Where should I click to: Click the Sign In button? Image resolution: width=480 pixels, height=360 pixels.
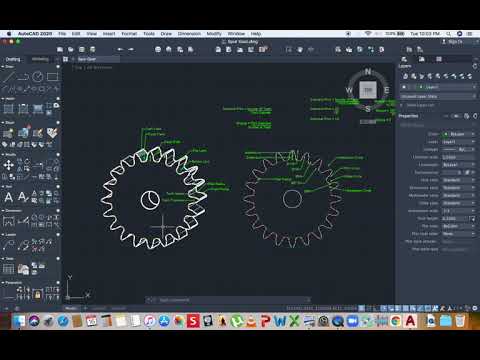tap(452, 42)
